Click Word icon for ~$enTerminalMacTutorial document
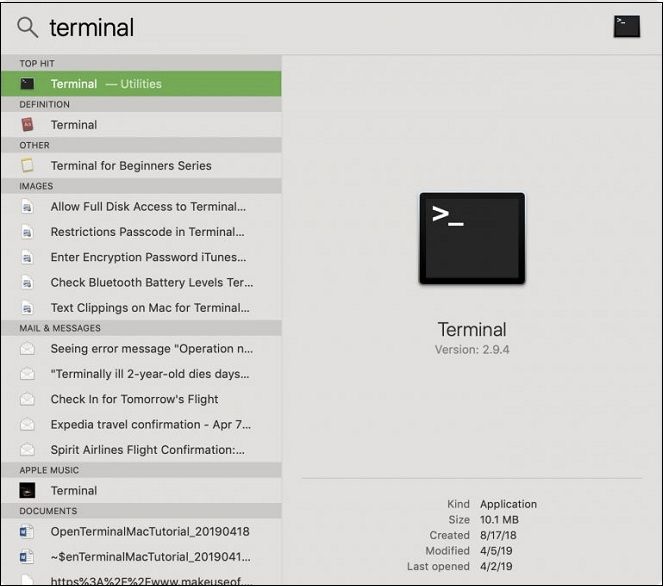Image resolution: width=665 pixels, height=587 pixels. 27,556
